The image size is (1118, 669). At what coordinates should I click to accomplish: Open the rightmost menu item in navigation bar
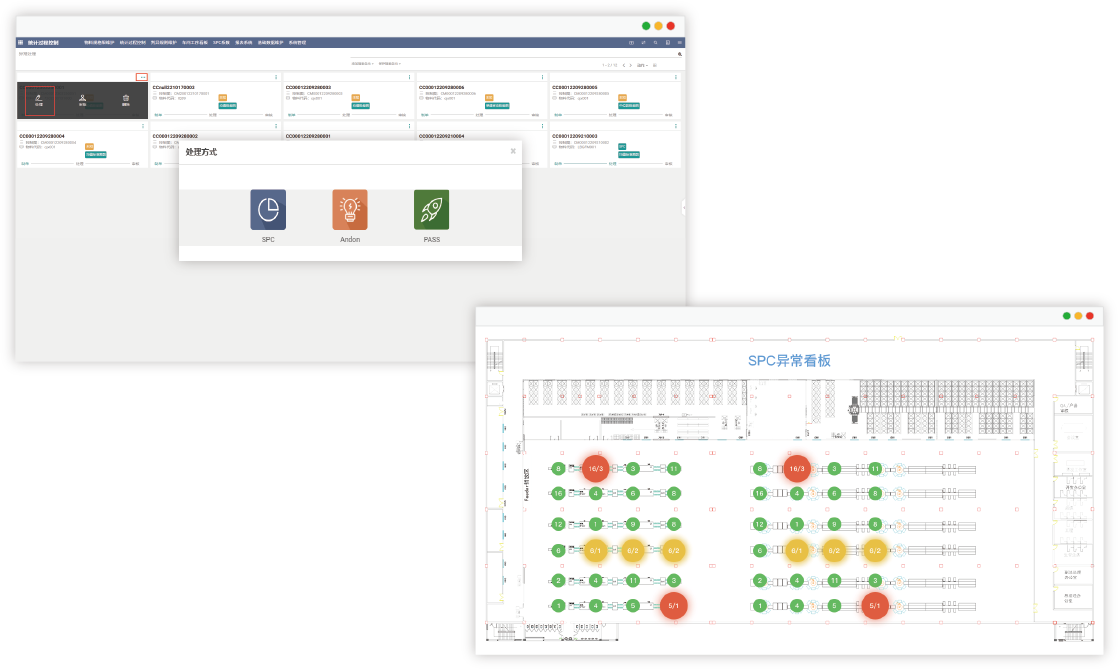pos(298,43)
